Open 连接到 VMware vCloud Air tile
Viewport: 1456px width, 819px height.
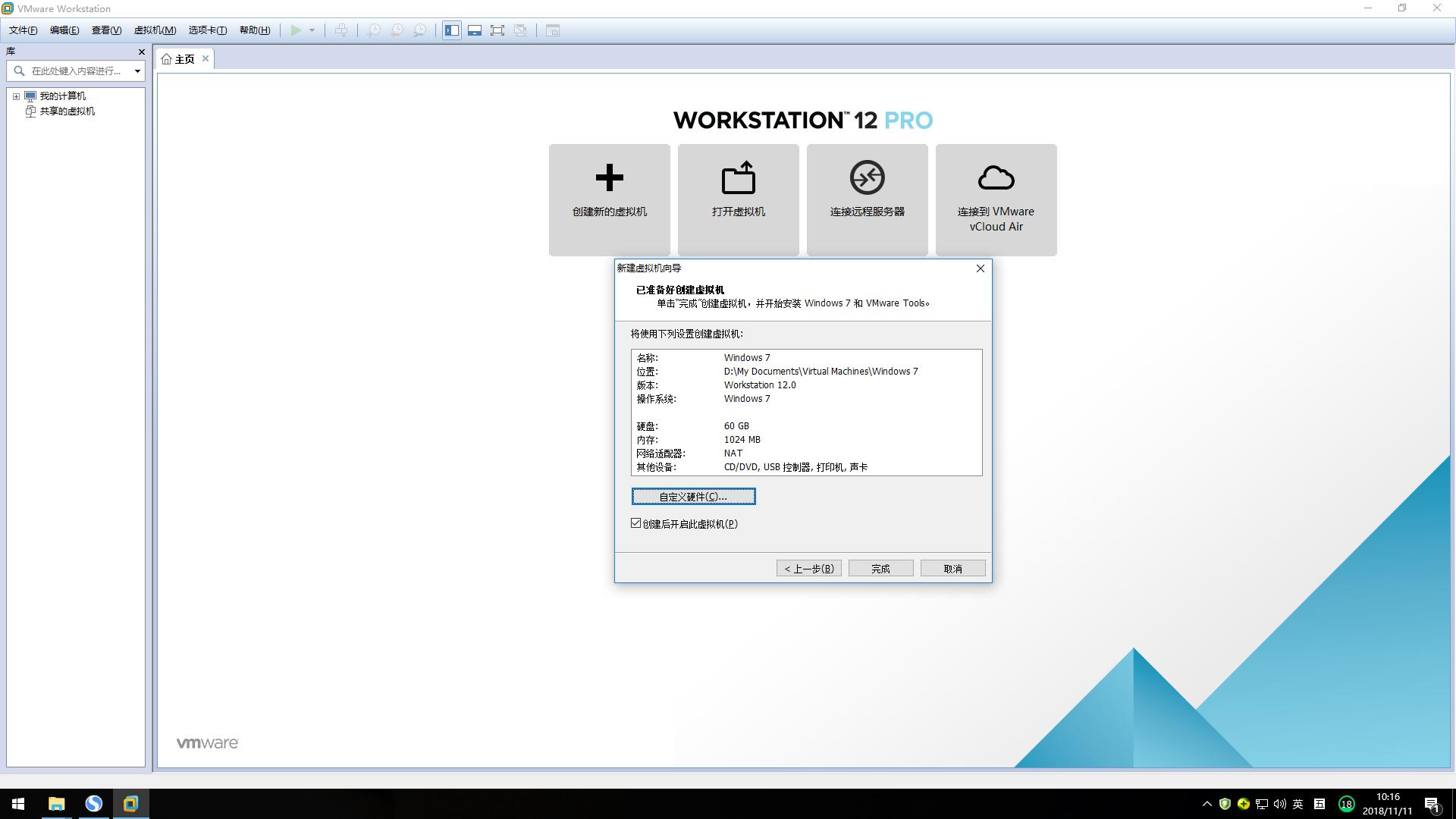coord(996,199)
